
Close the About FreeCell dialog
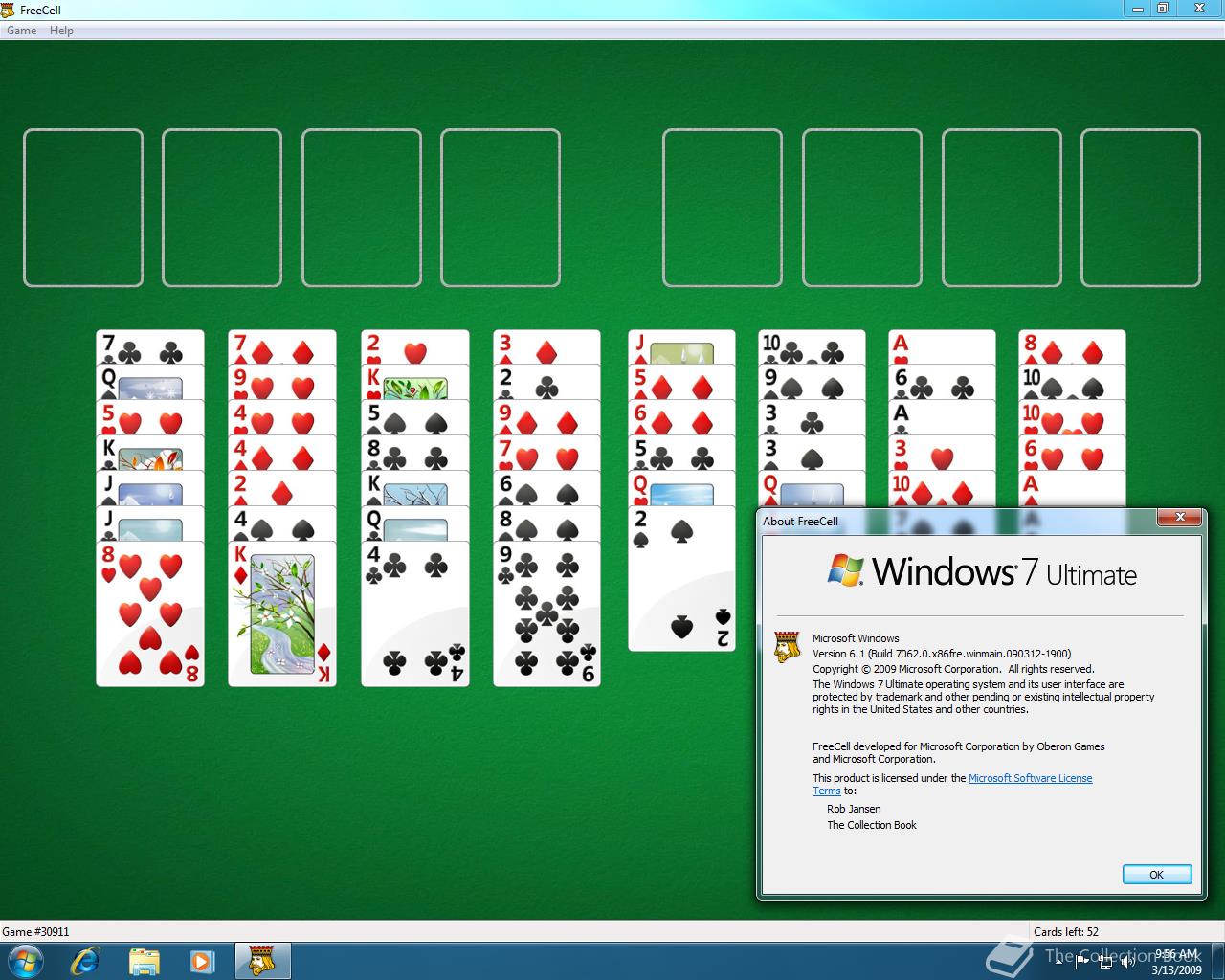click(x=1180, y=518)
